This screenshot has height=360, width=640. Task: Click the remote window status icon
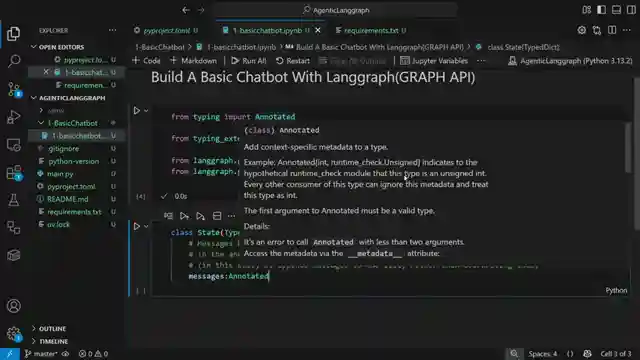[9, 354]
